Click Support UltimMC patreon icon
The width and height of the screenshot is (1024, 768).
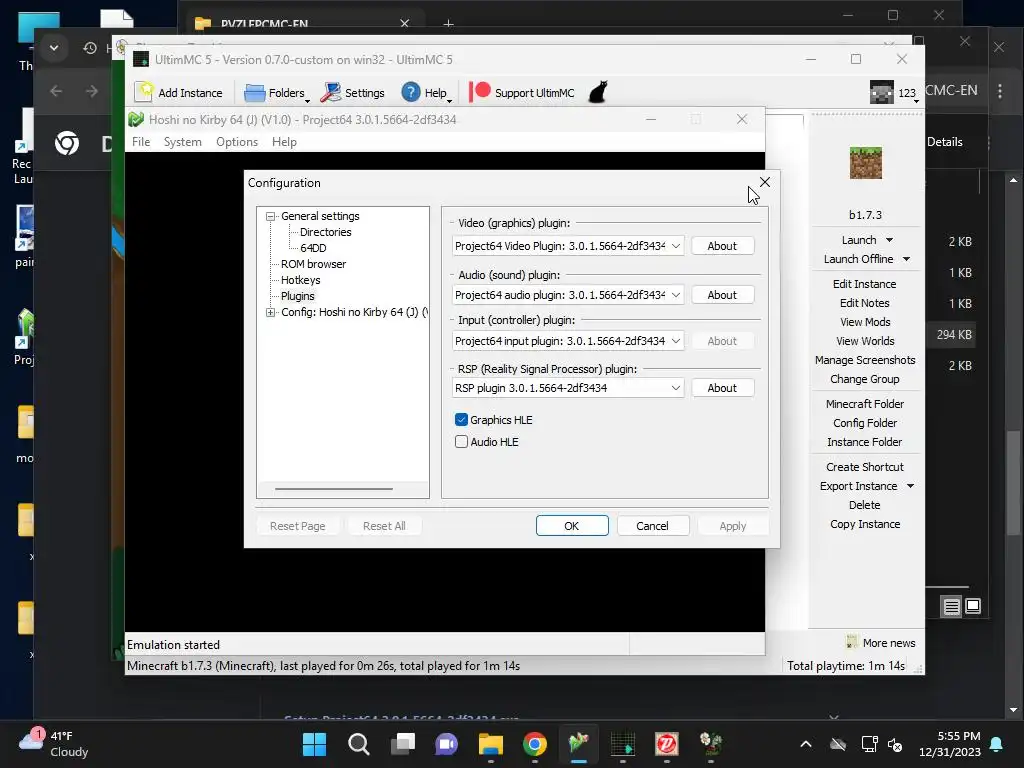click(x=479, y=92)
